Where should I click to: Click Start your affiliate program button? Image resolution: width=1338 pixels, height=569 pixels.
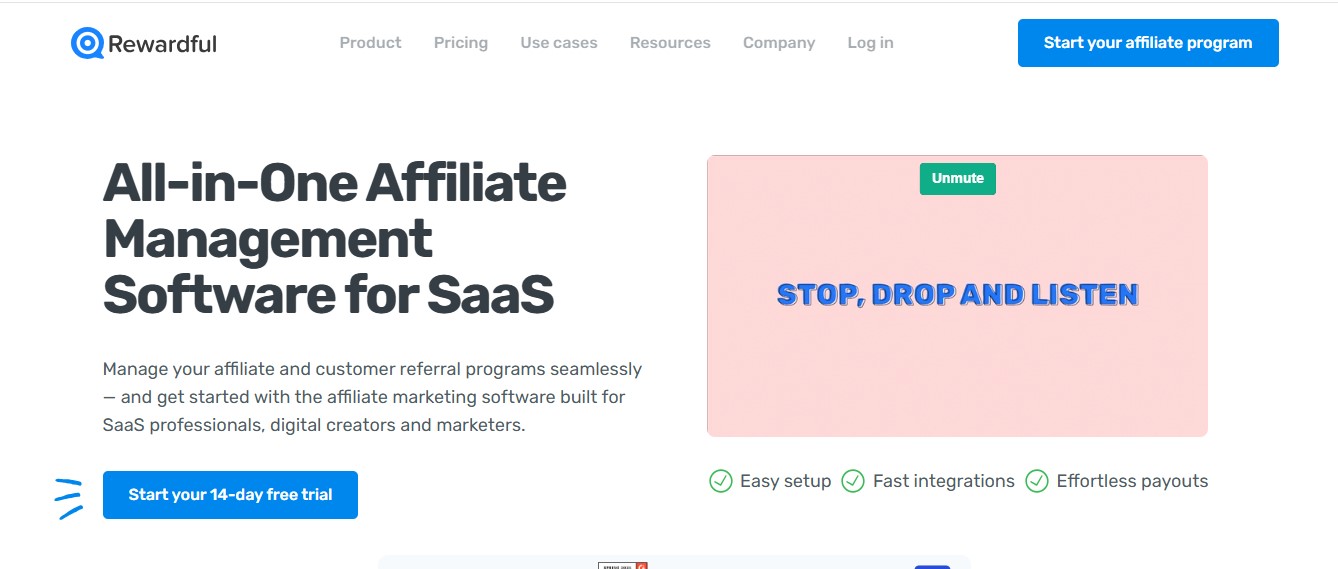1148,43
